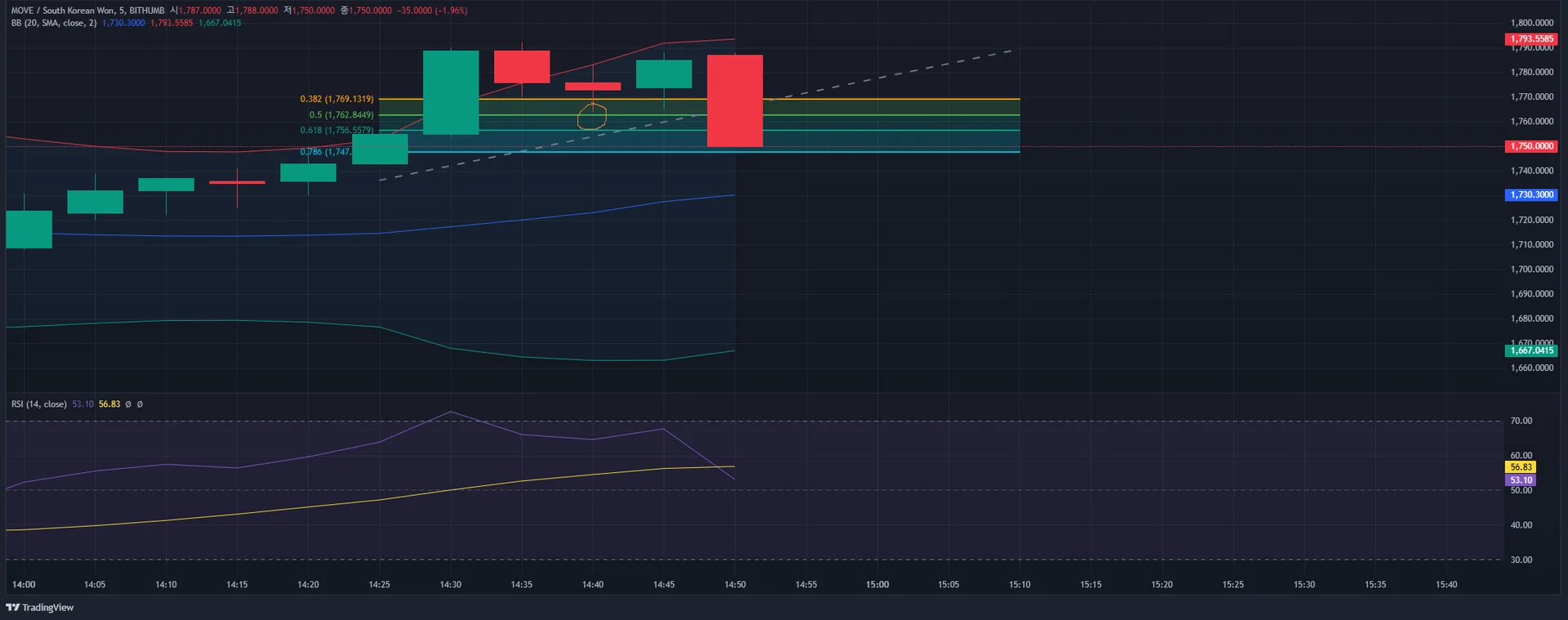Click the large red candle at 14:50
Viewport: 1568px width, 620px height.
tap(735, 100)
